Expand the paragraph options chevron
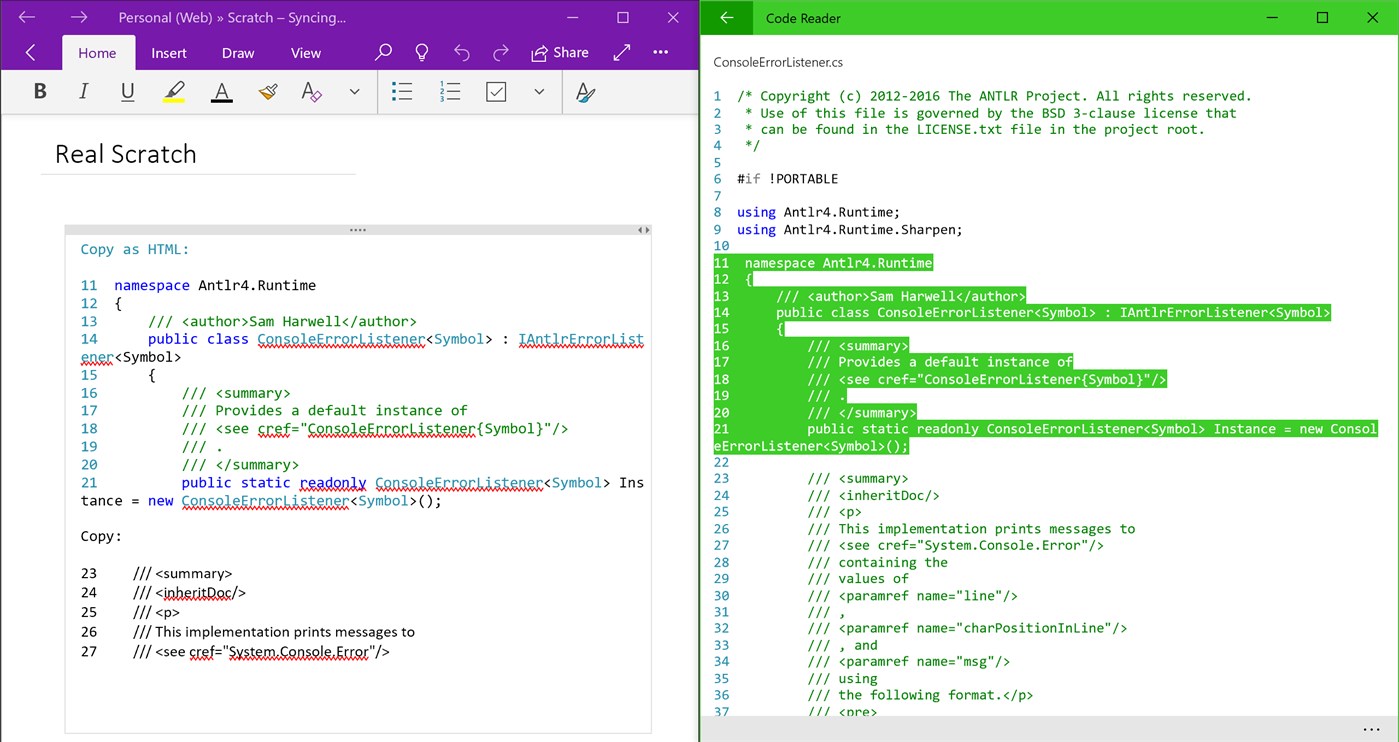Viewport: 1399px width, 742px height. click(539, 92)
